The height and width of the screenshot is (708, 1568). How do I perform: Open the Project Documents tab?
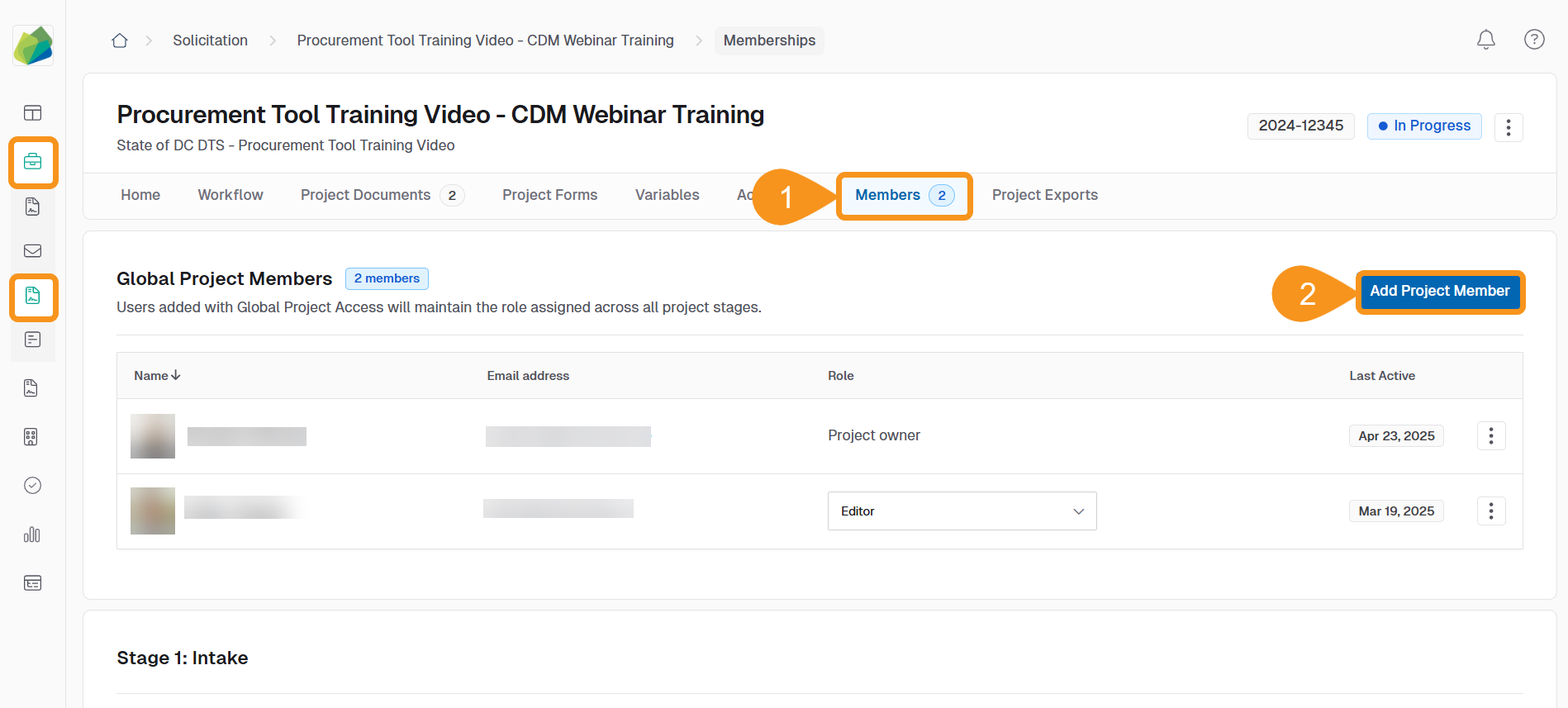click(365, 195)
